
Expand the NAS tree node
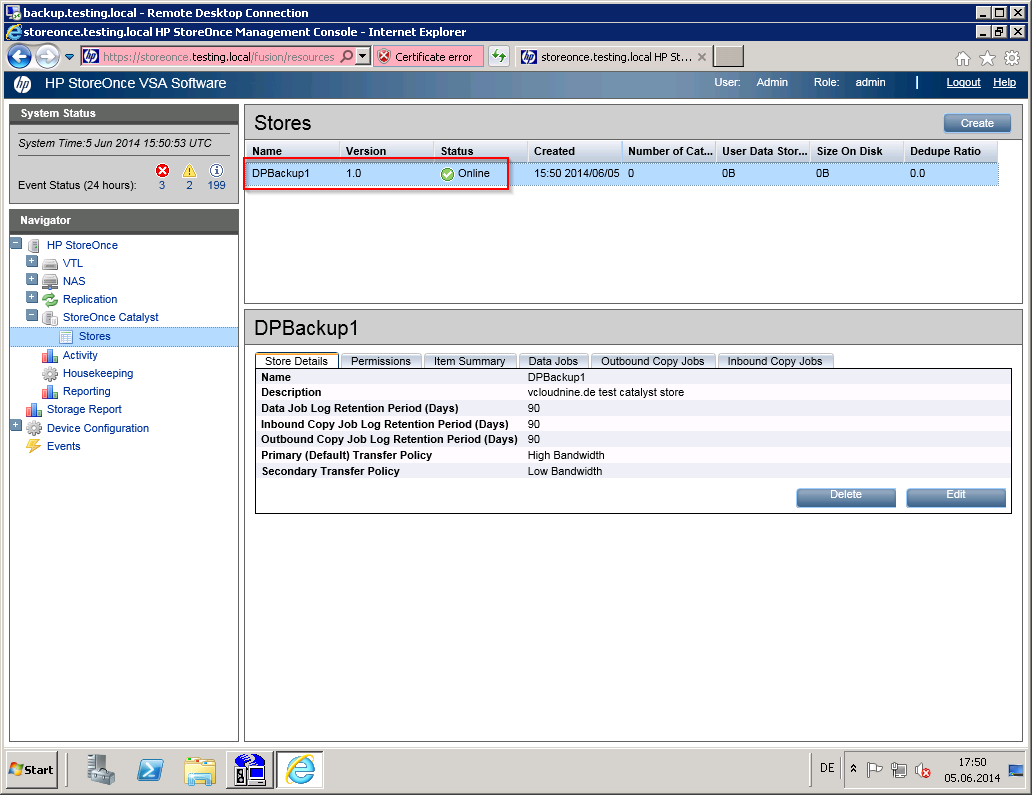click(32, 279)
